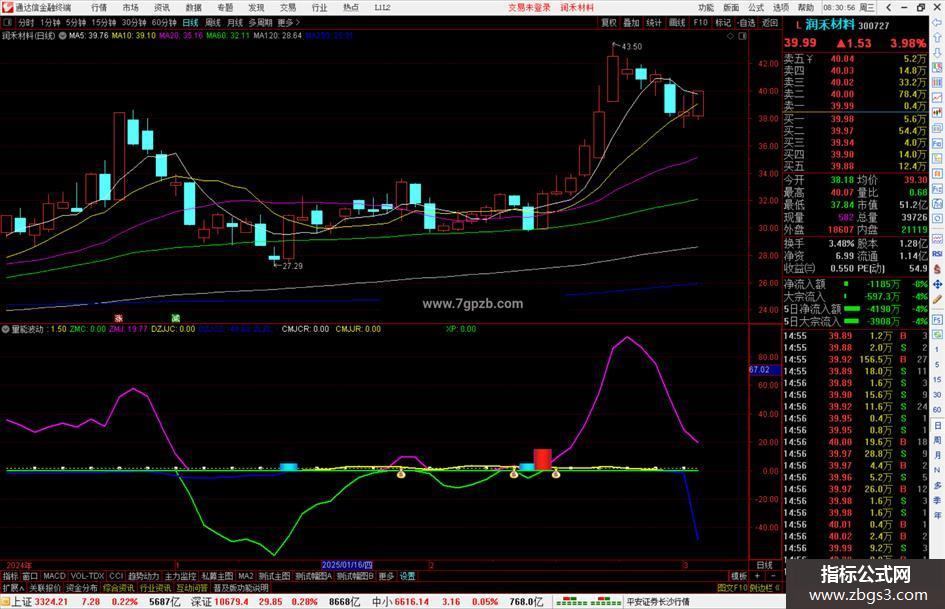The height and width of the screenshot is (609, 945).
Task: Switch to 分时 intraday view
Action: [x=26, y=22]
